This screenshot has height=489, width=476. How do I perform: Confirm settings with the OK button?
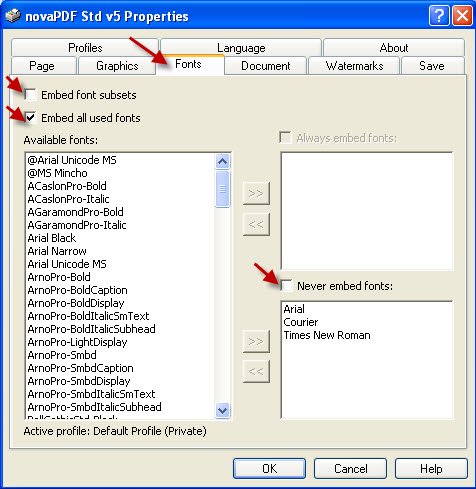269,469
